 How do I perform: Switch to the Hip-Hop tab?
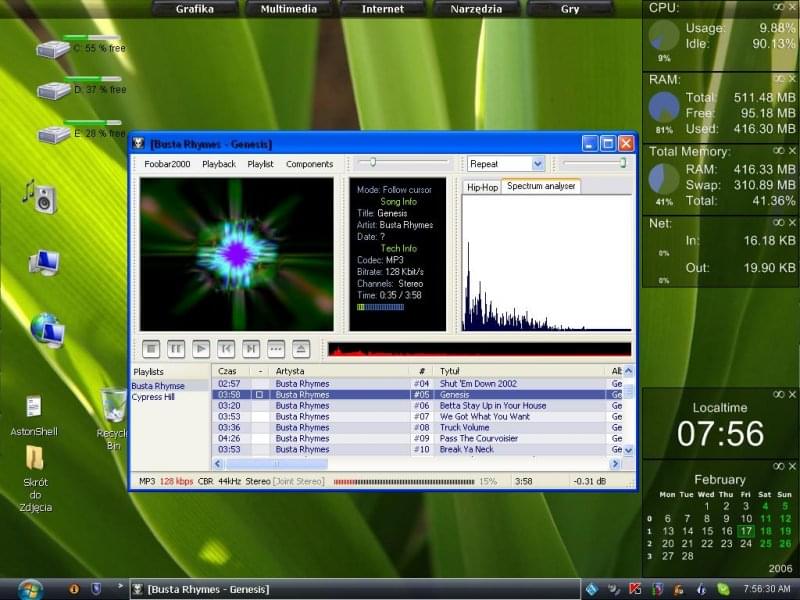[482, 187]
